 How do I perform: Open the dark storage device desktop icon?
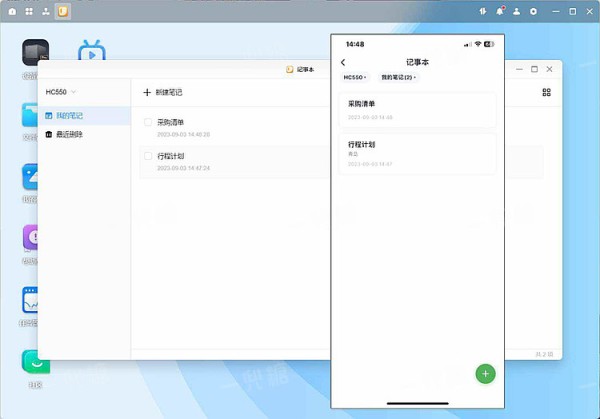pyautogui.click(x=35, y=52)
